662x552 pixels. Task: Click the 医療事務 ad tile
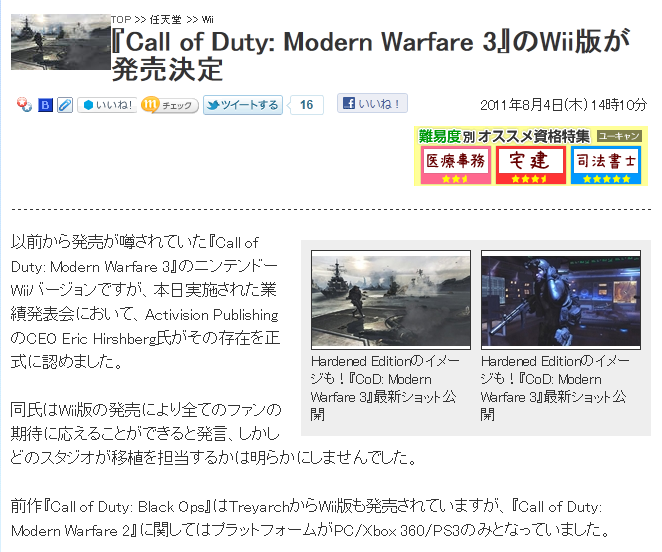pos(456,165)
